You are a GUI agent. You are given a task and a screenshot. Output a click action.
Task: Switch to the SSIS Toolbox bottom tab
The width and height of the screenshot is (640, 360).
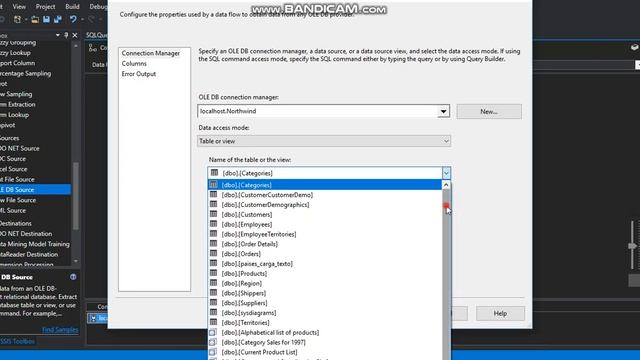point(18,341)
